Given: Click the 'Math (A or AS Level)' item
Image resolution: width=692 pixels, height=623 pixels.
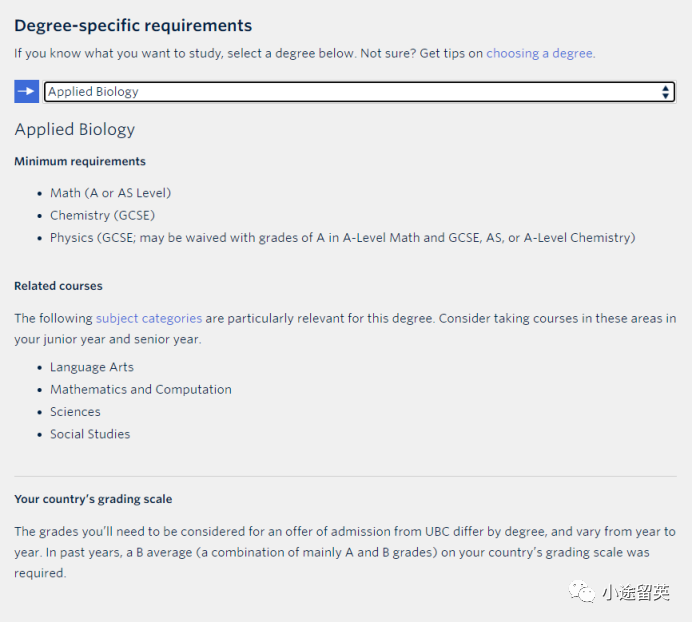Looking at the screenshot, I should pos(110,193).
